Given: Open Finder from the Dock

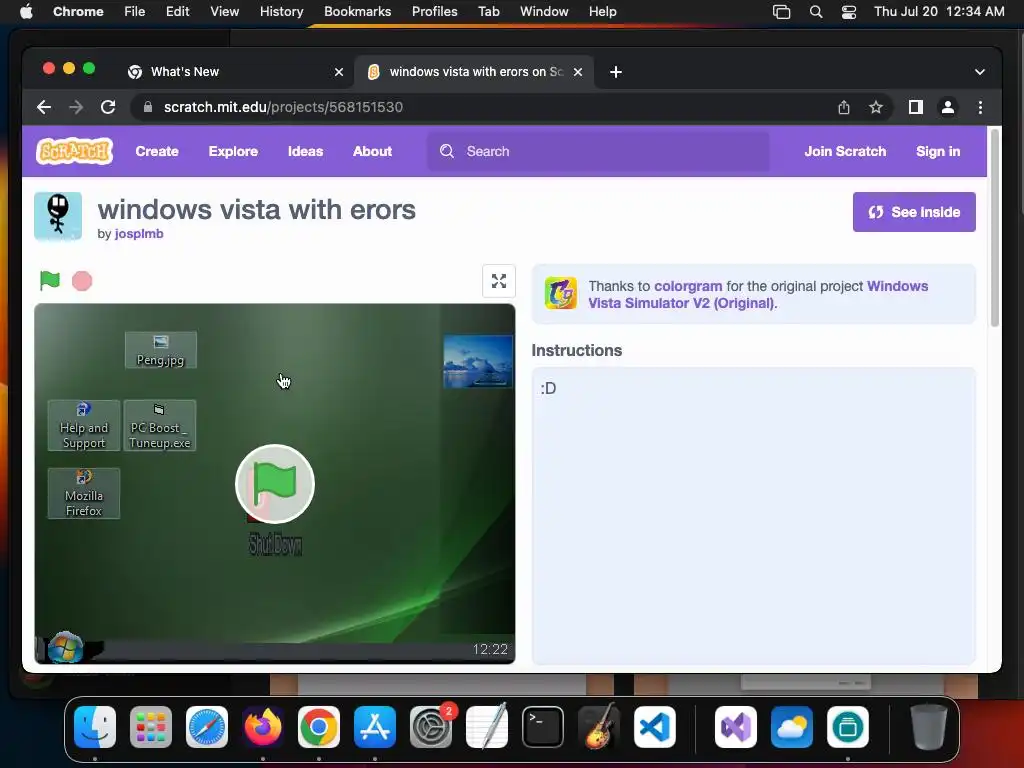Looking at the screenshot, I should click(x=95, y=727).
